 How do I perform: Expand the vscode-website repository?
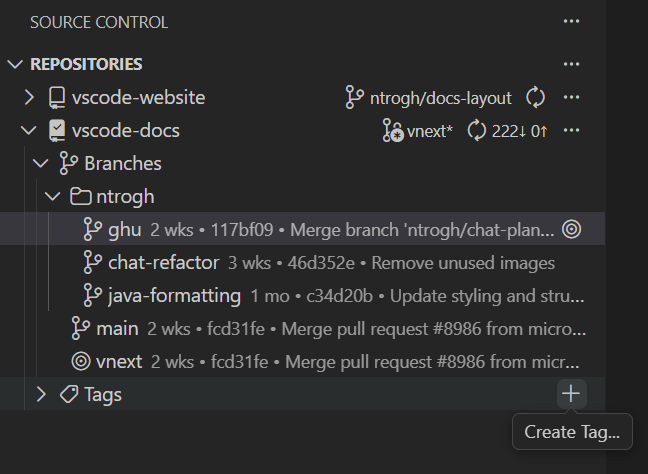point(29,98)
